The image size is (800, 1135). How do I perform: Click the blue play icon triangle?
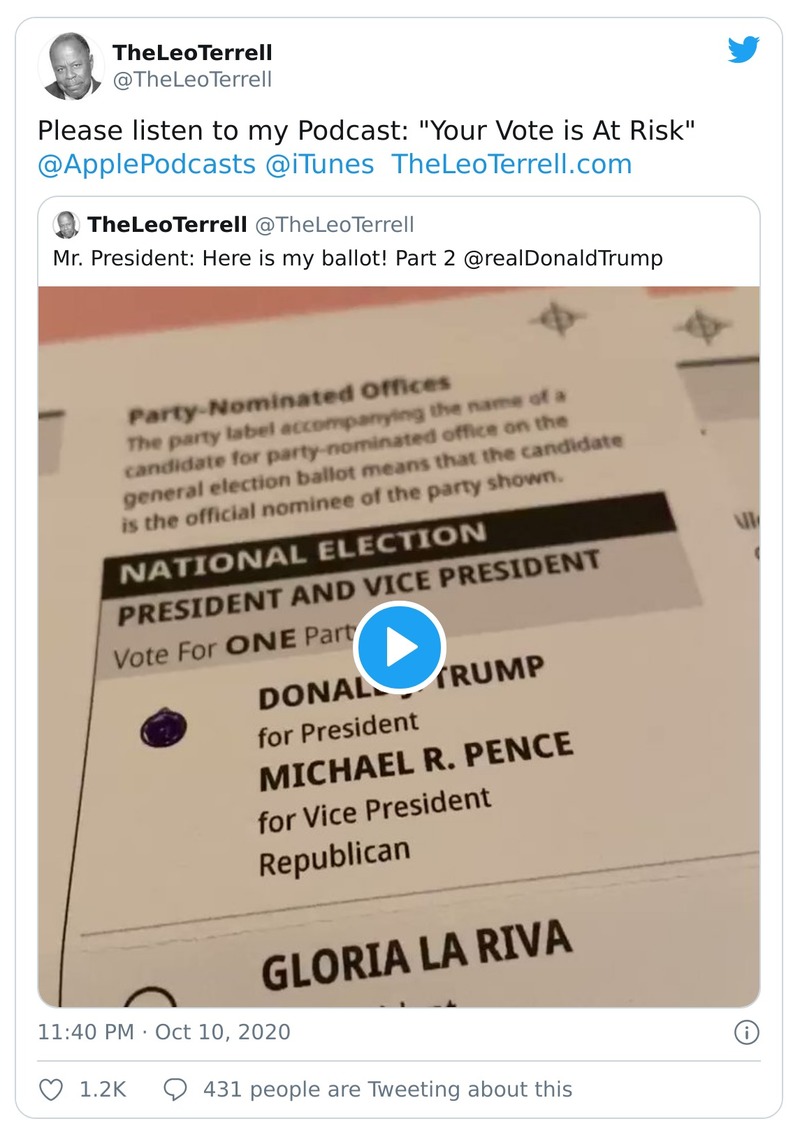click(398, 648)
